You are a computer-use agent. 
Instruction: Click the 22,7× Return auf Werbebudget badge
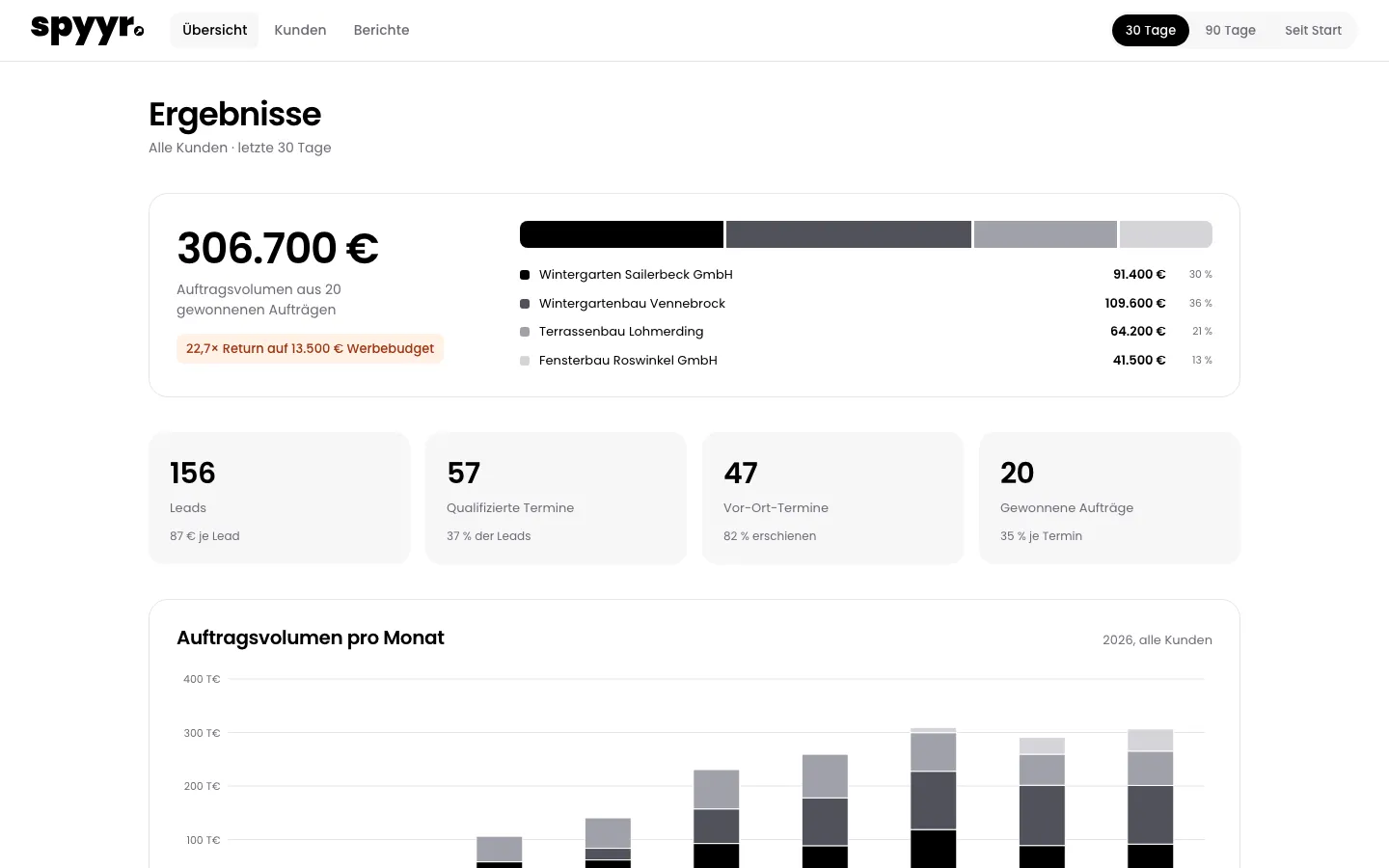point(310,348)
